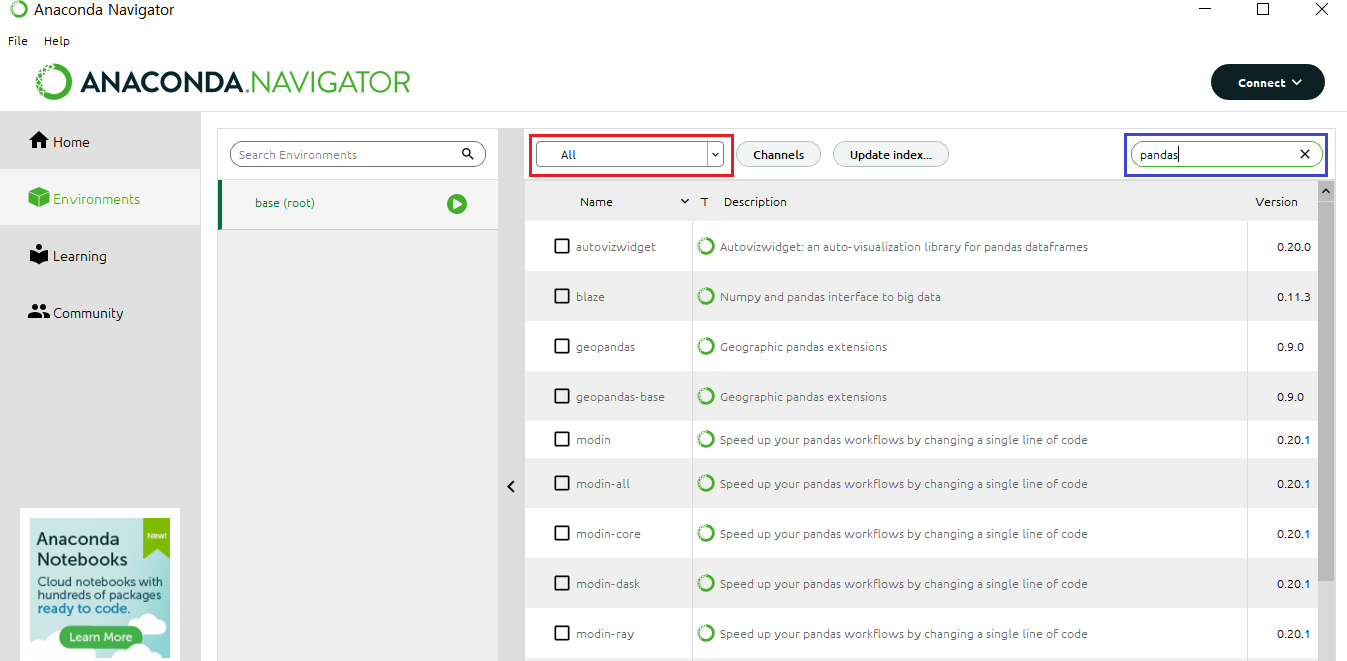Viewport: 1347px width, 661px height.
Task: Open the Connect dropdown button
Action: pyautogui.click(x=1267, y=82)
